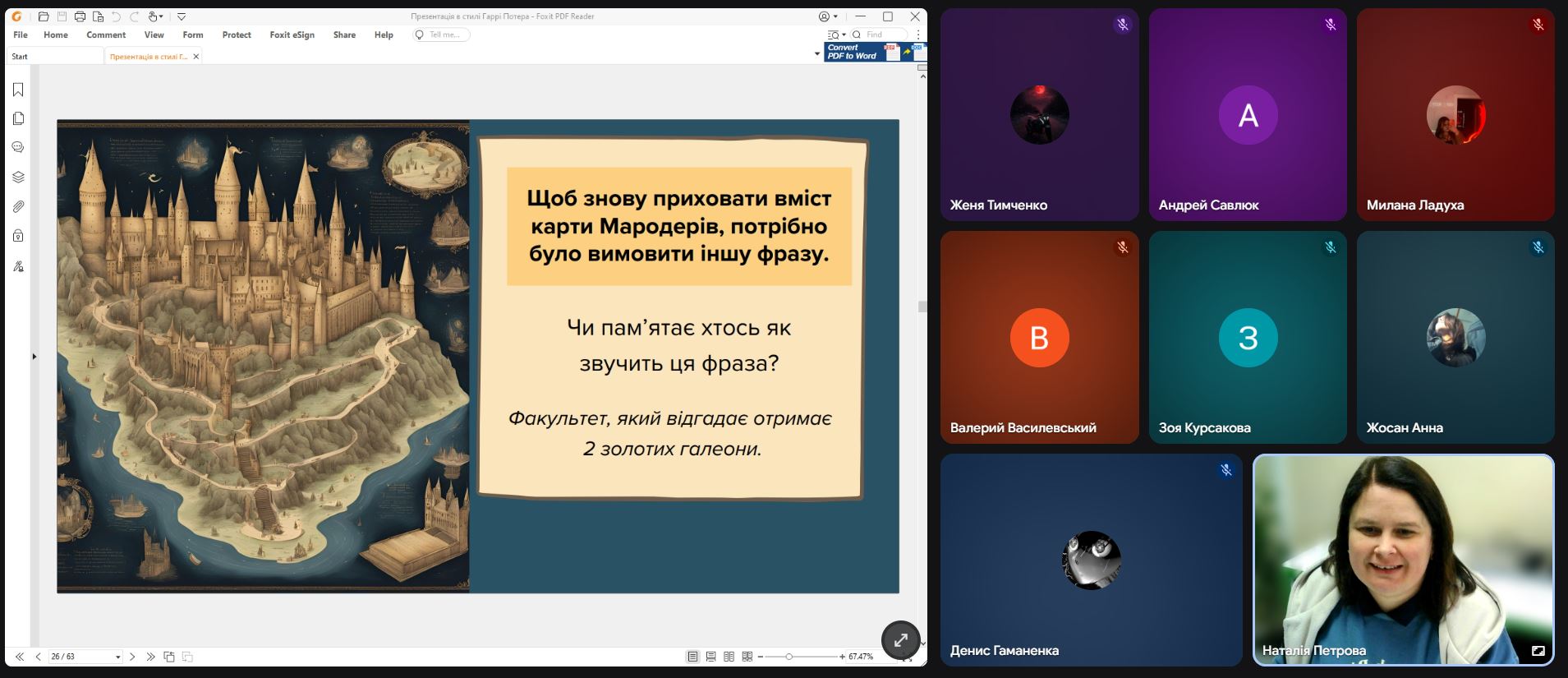Open the Hand tool dropdown arrow
Image resolution: width=1568 pixels, height=678 pixels.
point(161,16)
